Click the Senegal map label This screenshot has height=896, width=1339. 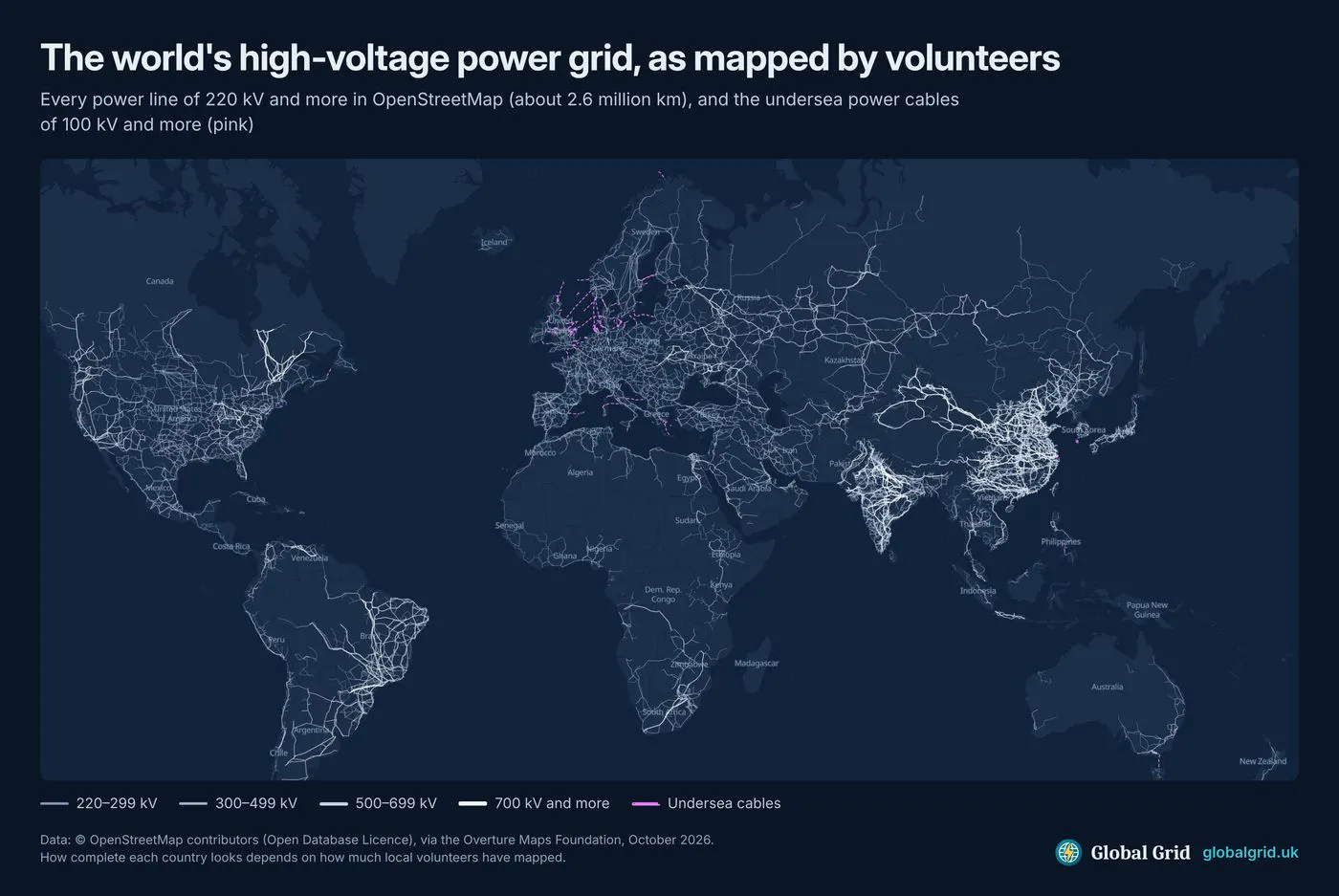point(510,525)
